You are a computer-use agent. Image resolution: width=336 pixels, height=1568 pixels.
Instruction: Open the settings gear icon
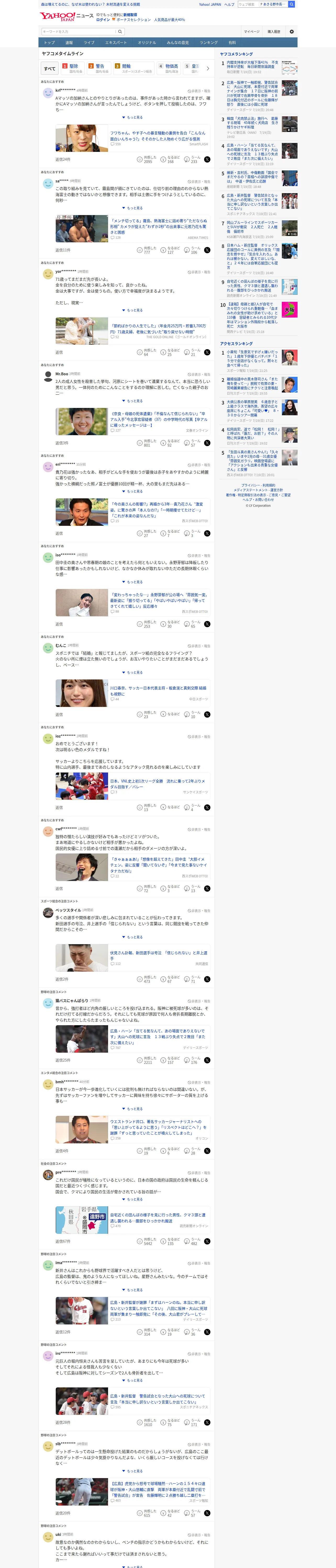click(292, 32)
